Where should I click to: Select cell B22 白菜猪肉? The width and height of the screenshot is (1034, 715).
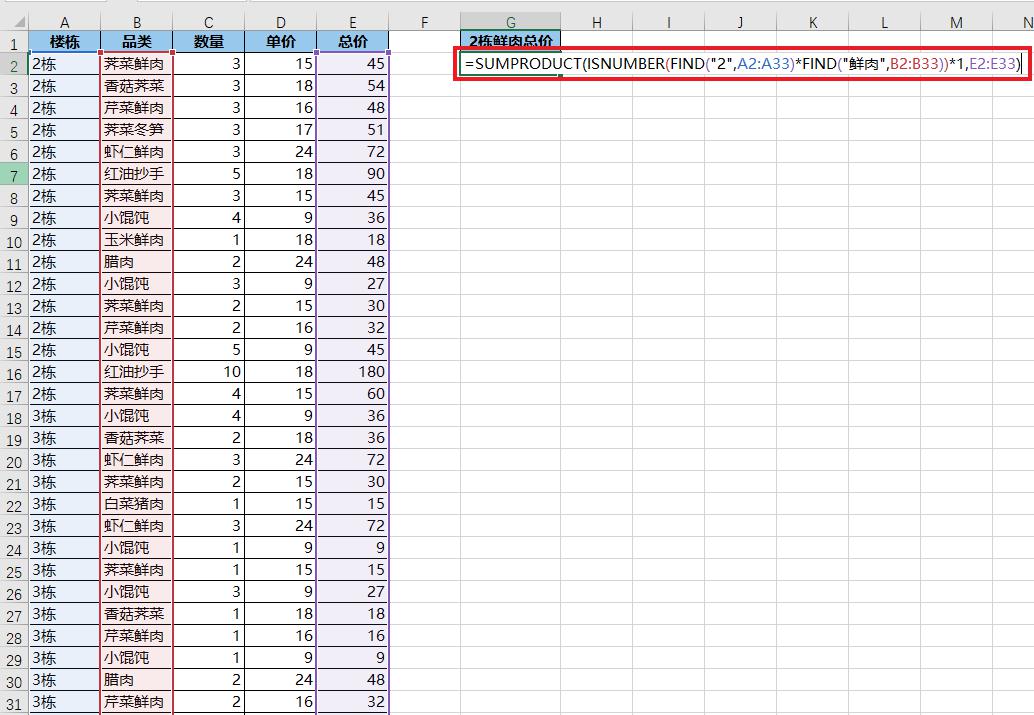coord(137,504)
